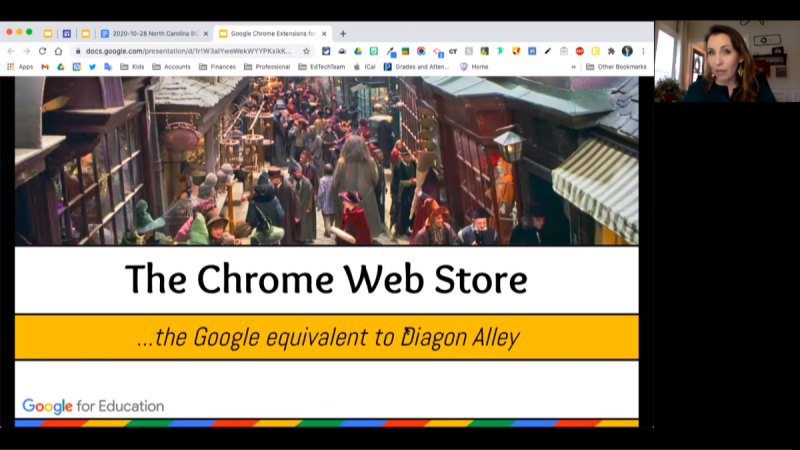Open the Chrome profile avatar
Image resolution: width=800 pixels, height=450 pixels.
[627, 51]
